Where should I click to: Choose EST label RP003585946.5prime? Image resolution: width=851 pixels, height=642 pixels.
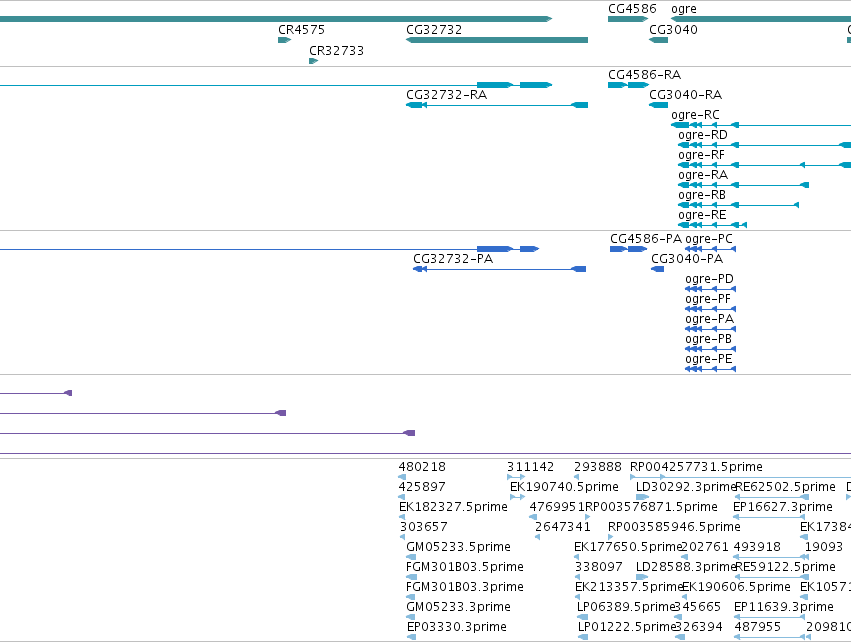point(674,527)
